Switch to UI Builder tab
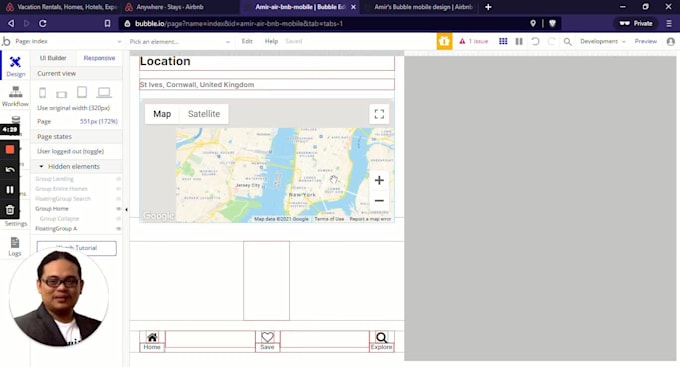The image size is (680, 367). (53, 58)
